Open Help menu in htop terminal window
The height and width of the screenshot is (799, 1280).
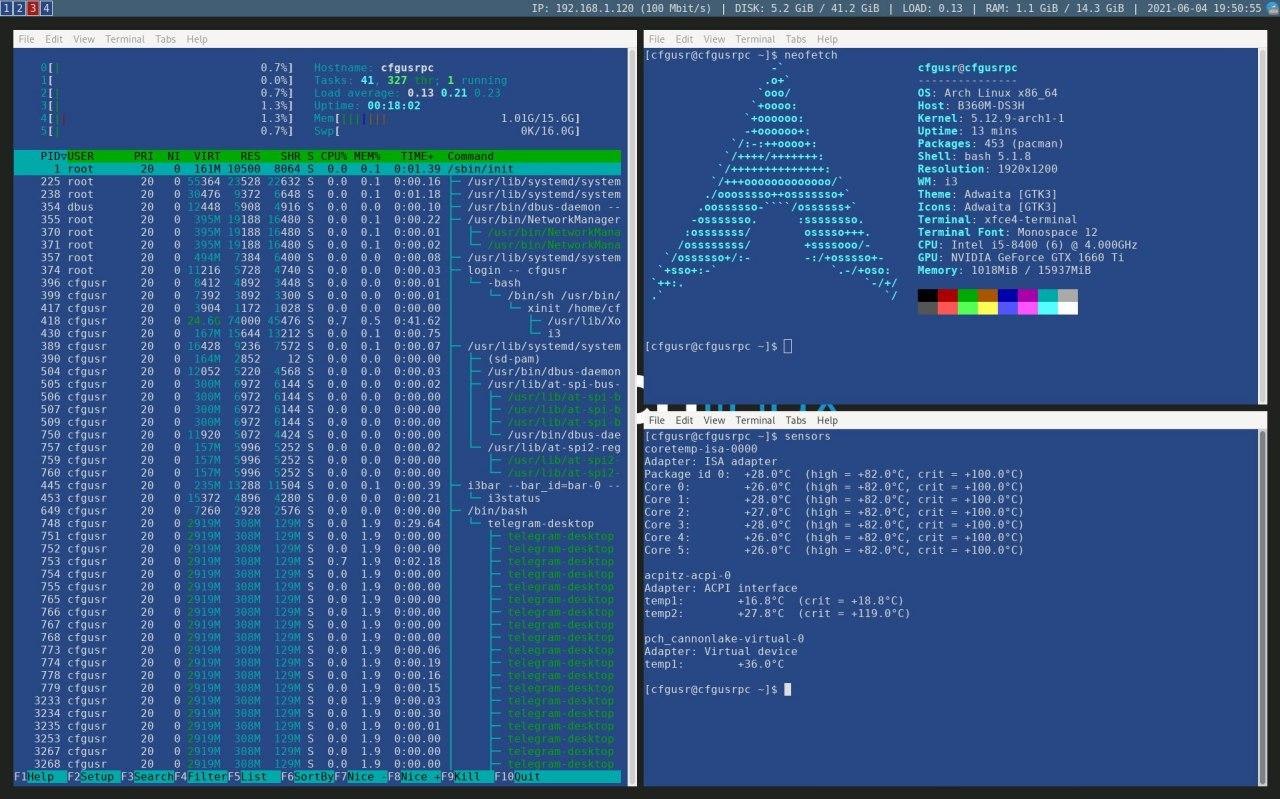197,39
